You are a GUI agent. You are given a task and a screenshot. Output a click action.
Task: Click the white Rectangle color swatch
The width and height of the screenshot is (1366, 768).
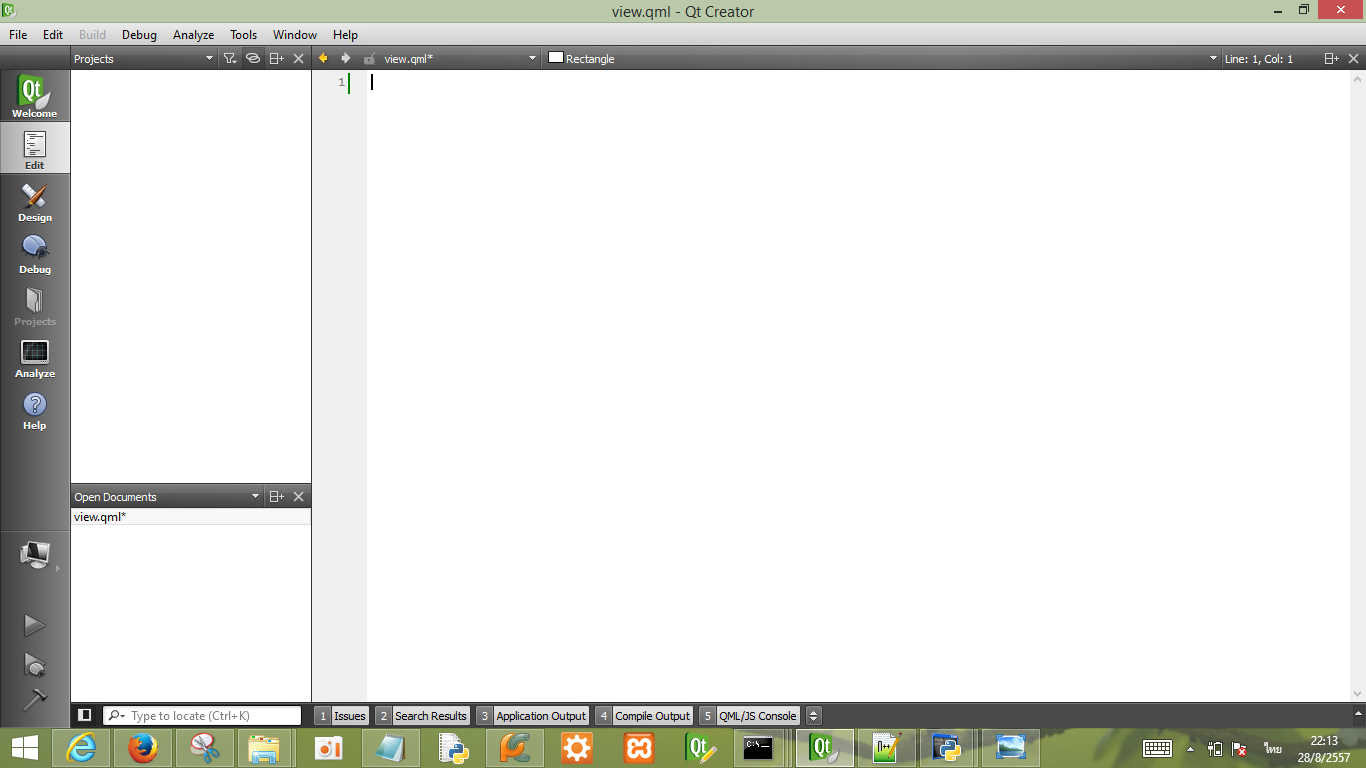click(x=556, y=58)
